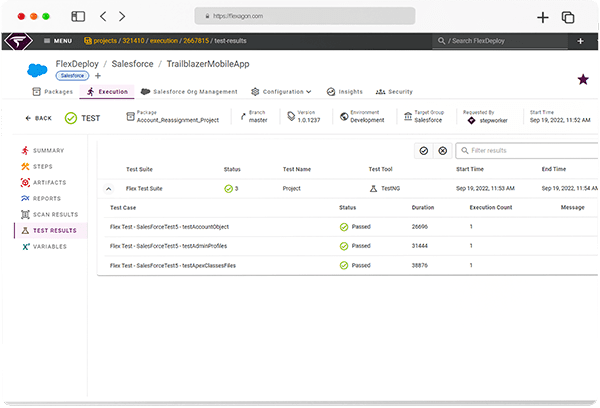Screen dimensions: 600x408
Task: Open the Execution tab
Action: click(x=108, y=92)
